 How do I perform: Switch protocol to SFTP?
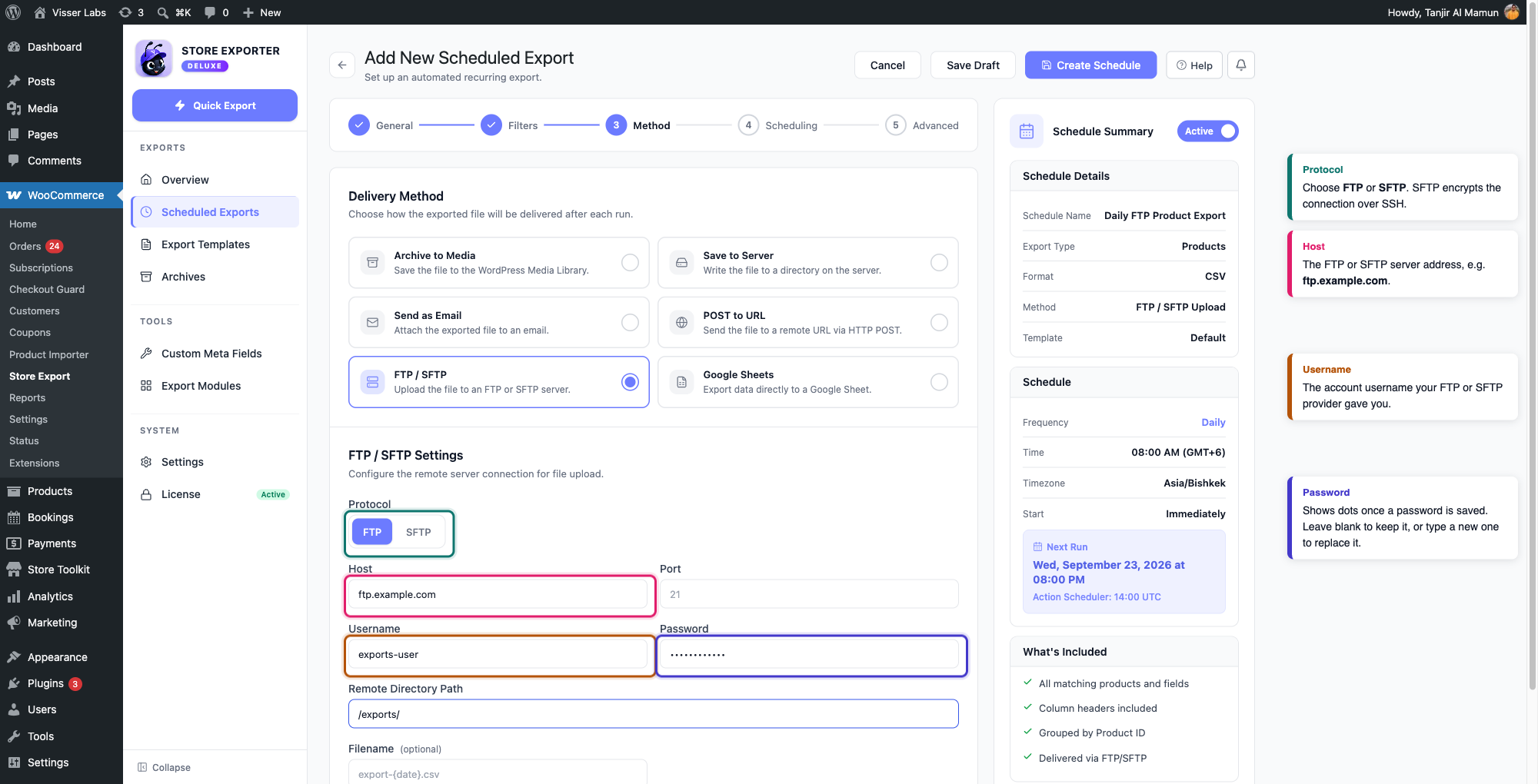[x=418, y=532]
